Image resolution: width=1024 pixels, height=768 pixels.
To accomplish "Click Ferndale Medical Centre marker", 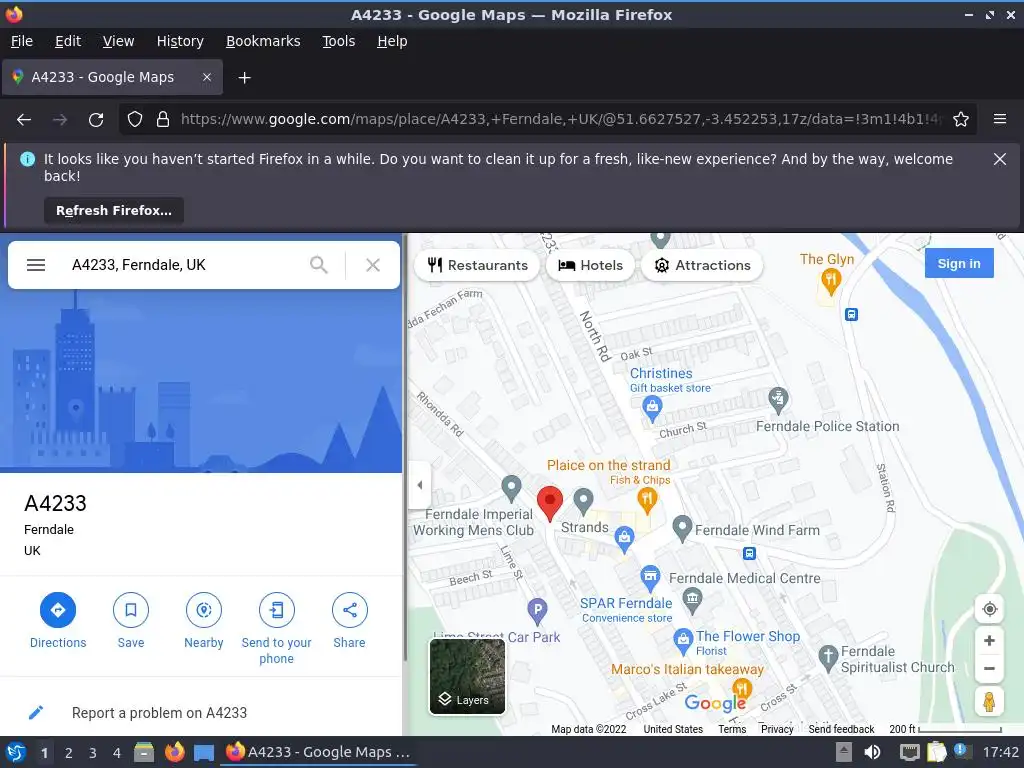I will click(692, 601).
